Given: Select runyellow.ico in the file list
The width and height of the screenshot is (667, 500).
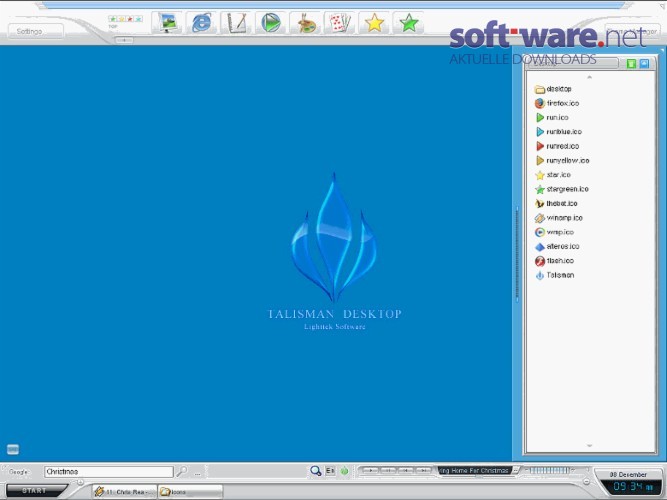Looking at the screenshot, I should pos(562,160).
